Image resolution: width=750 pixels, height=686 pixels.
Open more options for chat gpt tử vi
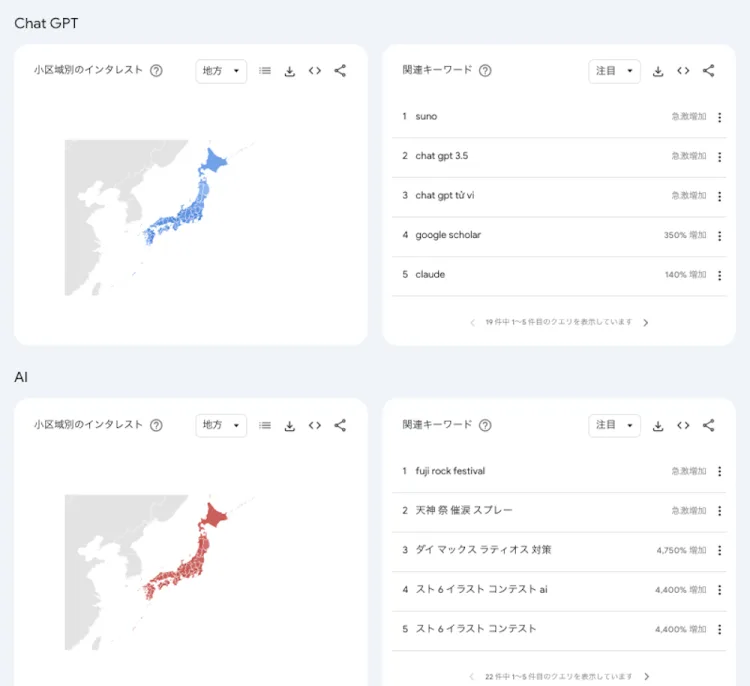719,196
